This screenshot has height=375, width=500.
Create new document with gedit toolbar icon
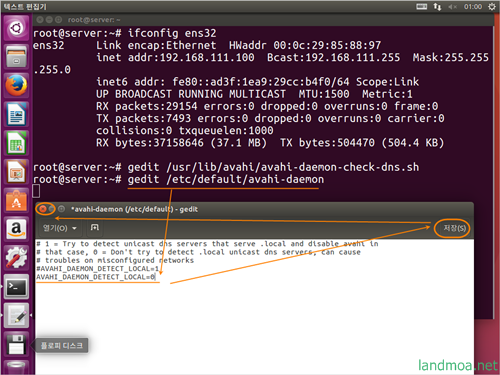[x=95, y=228]
